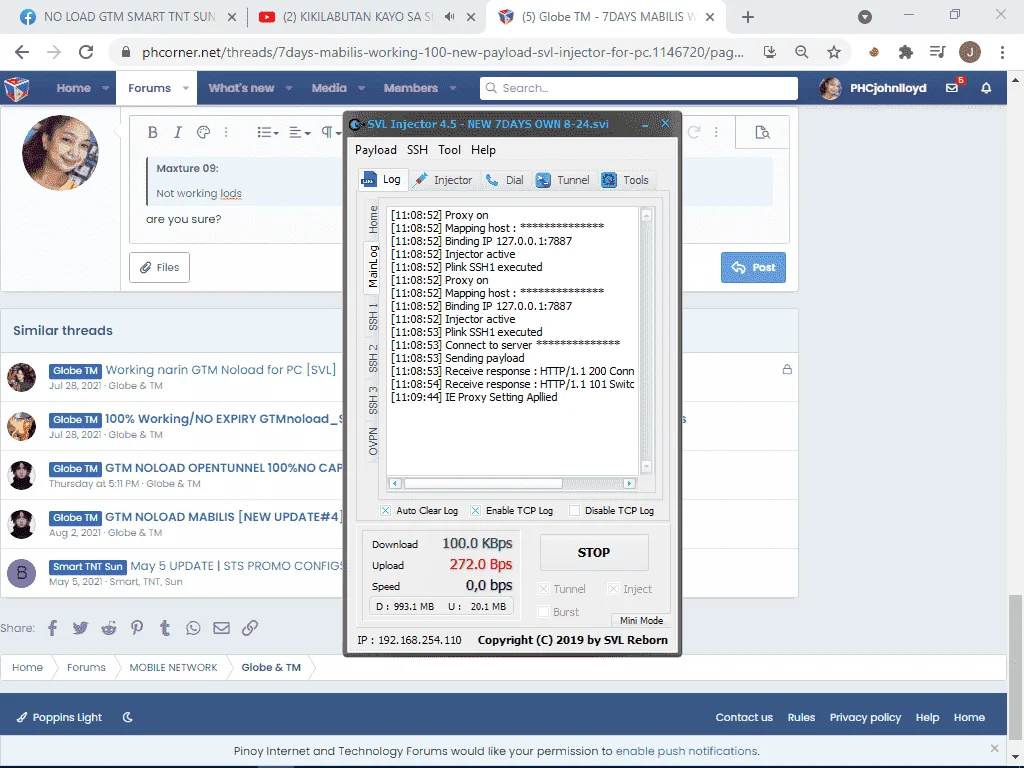Open the Payload menu in SVL Injector
This screenshot has width=1024, height=768.
point(376,150)
